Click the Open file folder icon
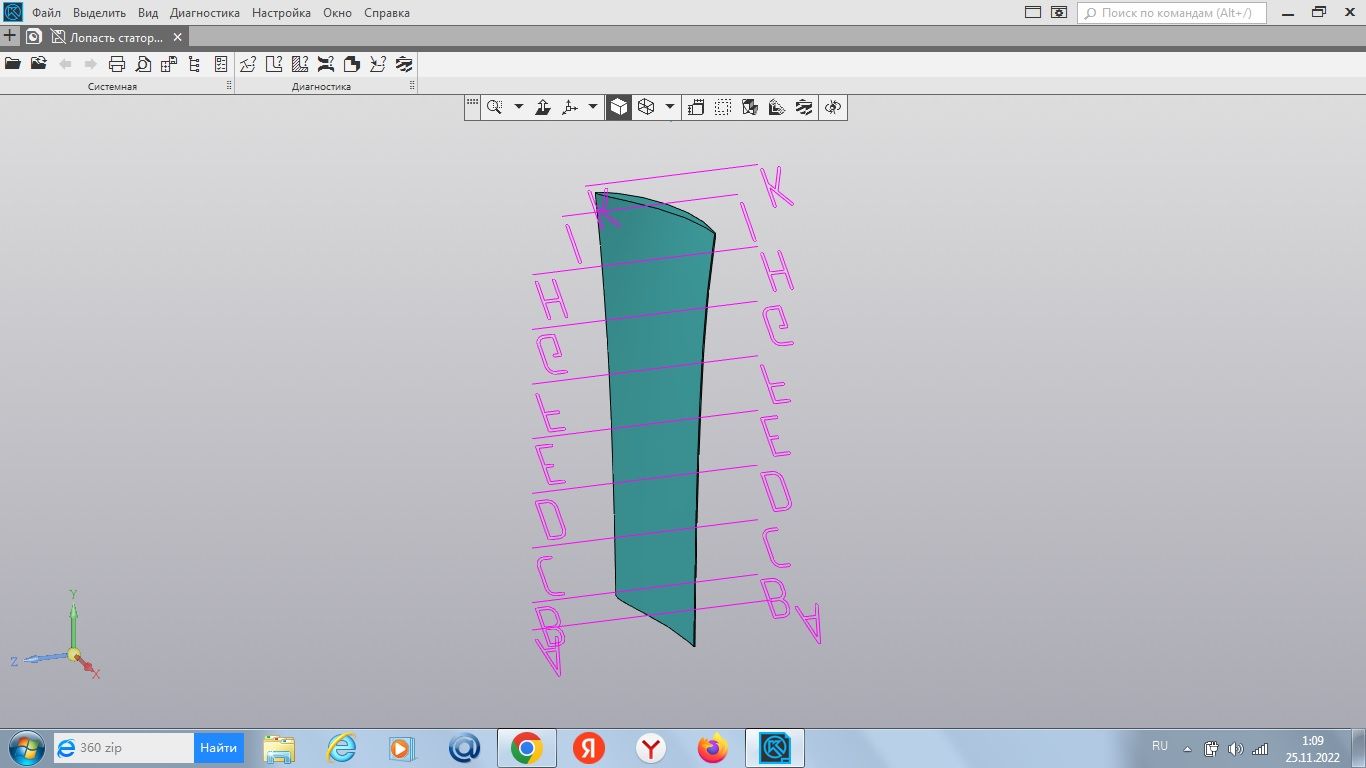 tap(13, 64)
